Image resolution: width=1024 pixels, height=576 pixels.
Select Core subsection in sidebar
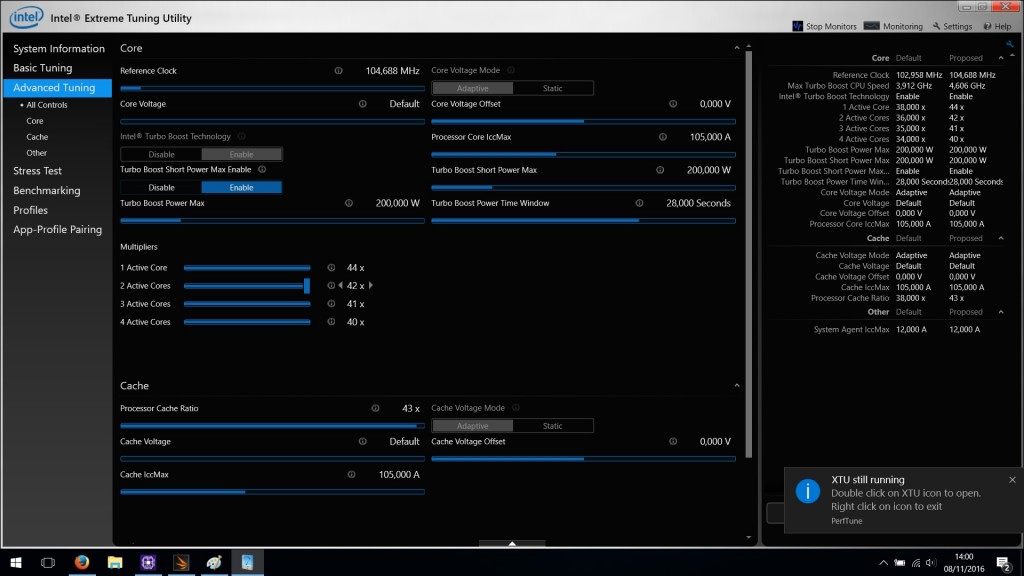pyautogui.click(x=35, y=121)
